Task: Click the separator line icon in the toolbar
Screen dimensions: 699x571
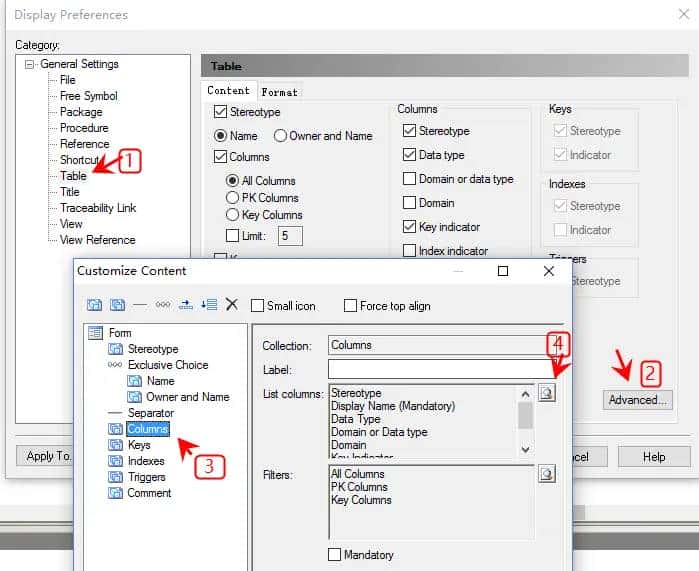Action: pyautogui.click(x=140, y=305)
